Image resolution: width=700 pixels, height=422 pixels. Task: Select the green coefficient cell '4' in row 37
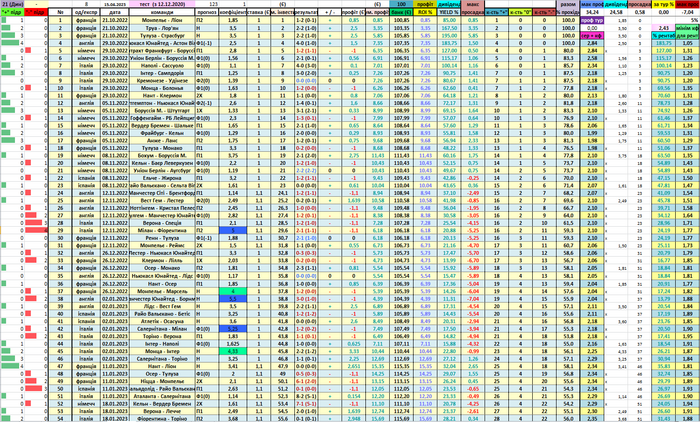click(x=233, y=291)
